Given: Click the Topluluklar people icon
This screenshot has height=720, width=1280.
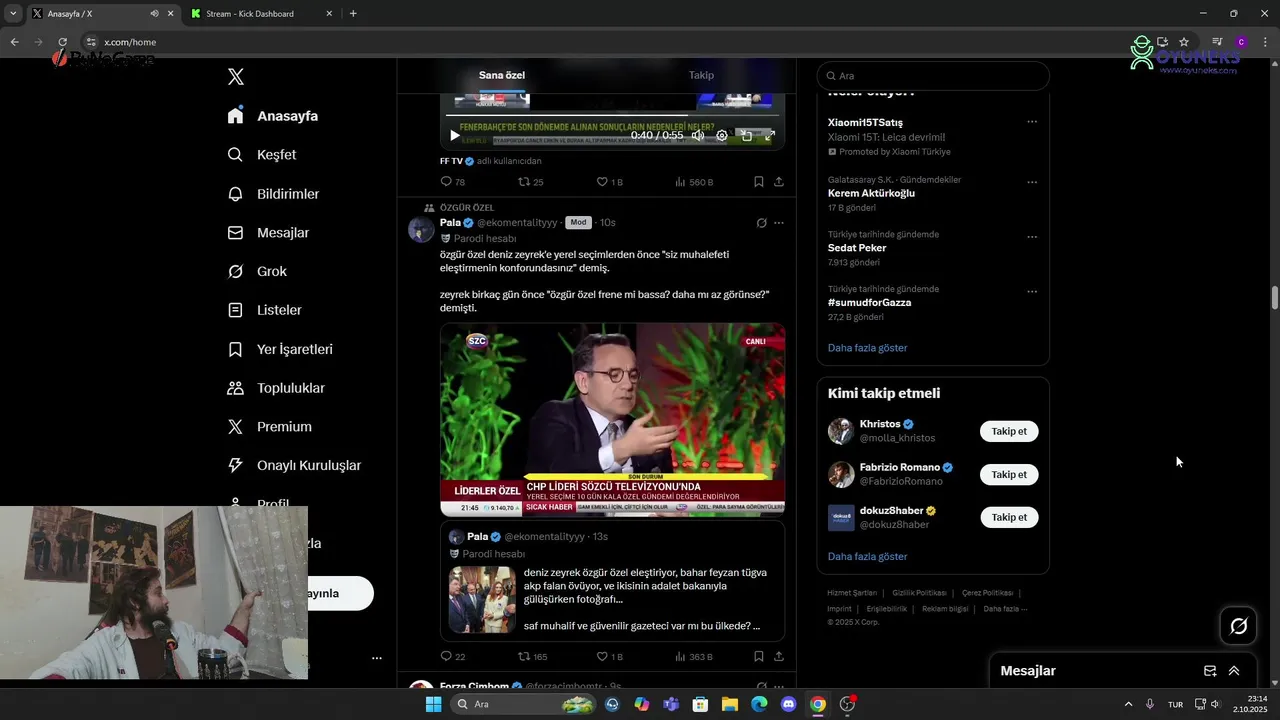Looking at the screenshot, I should tap(235, 388).
